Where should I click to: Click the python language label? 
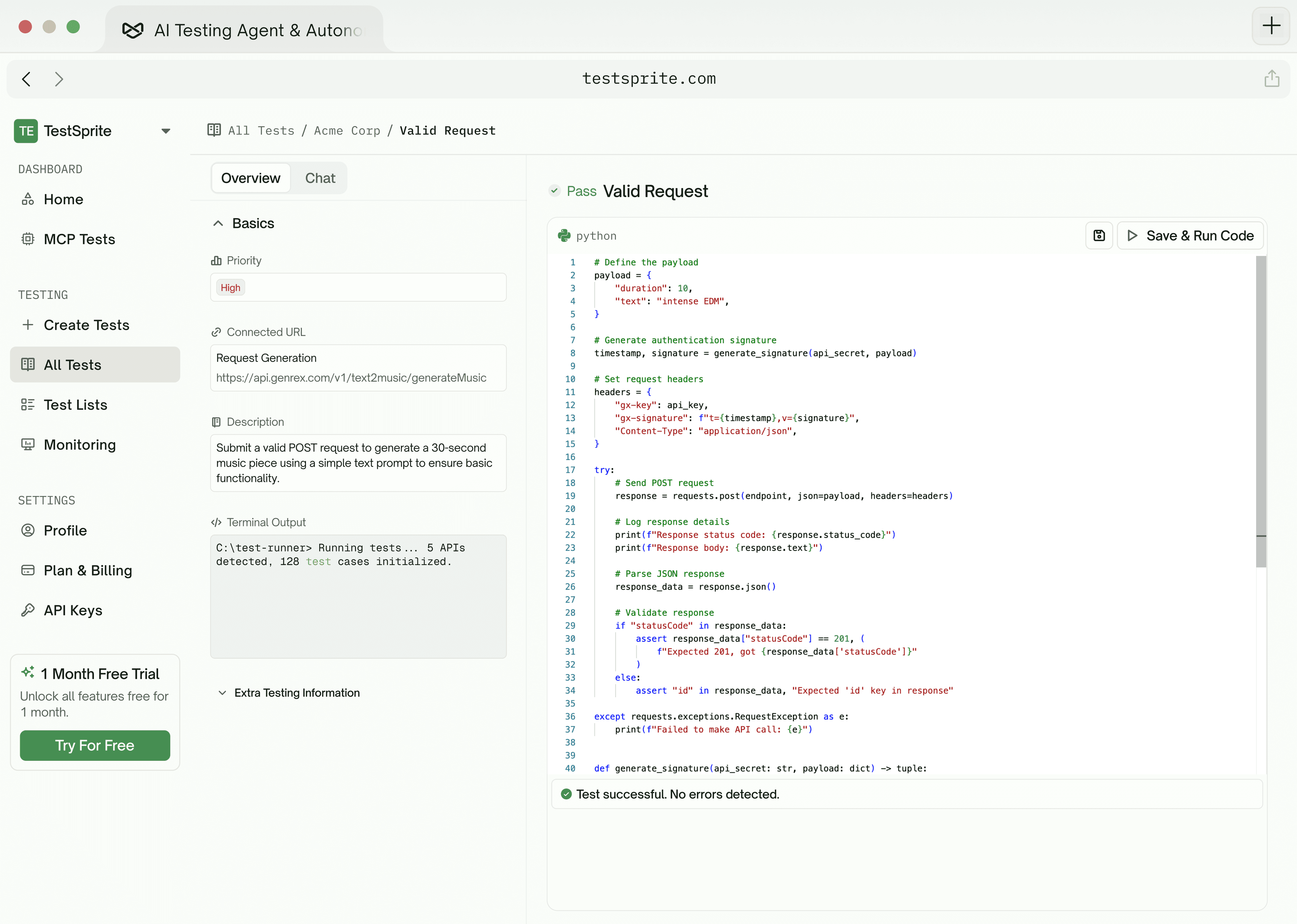(x=596, y=235)
